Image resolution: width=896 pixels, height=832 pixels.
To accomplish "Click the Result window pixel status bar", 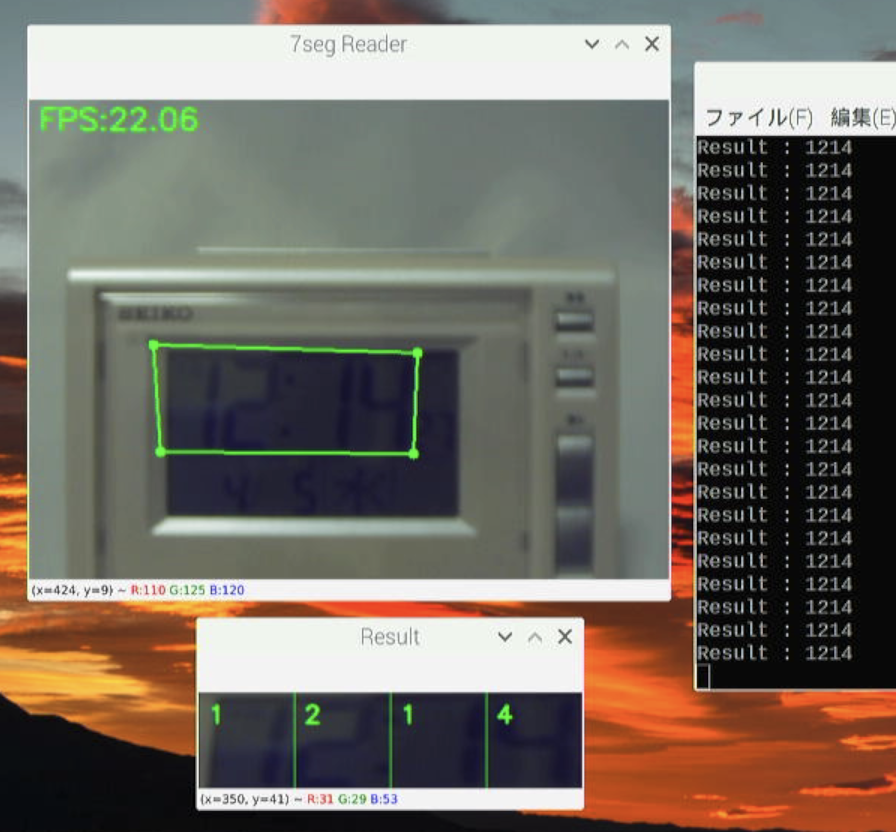I will tap(390, 799).
